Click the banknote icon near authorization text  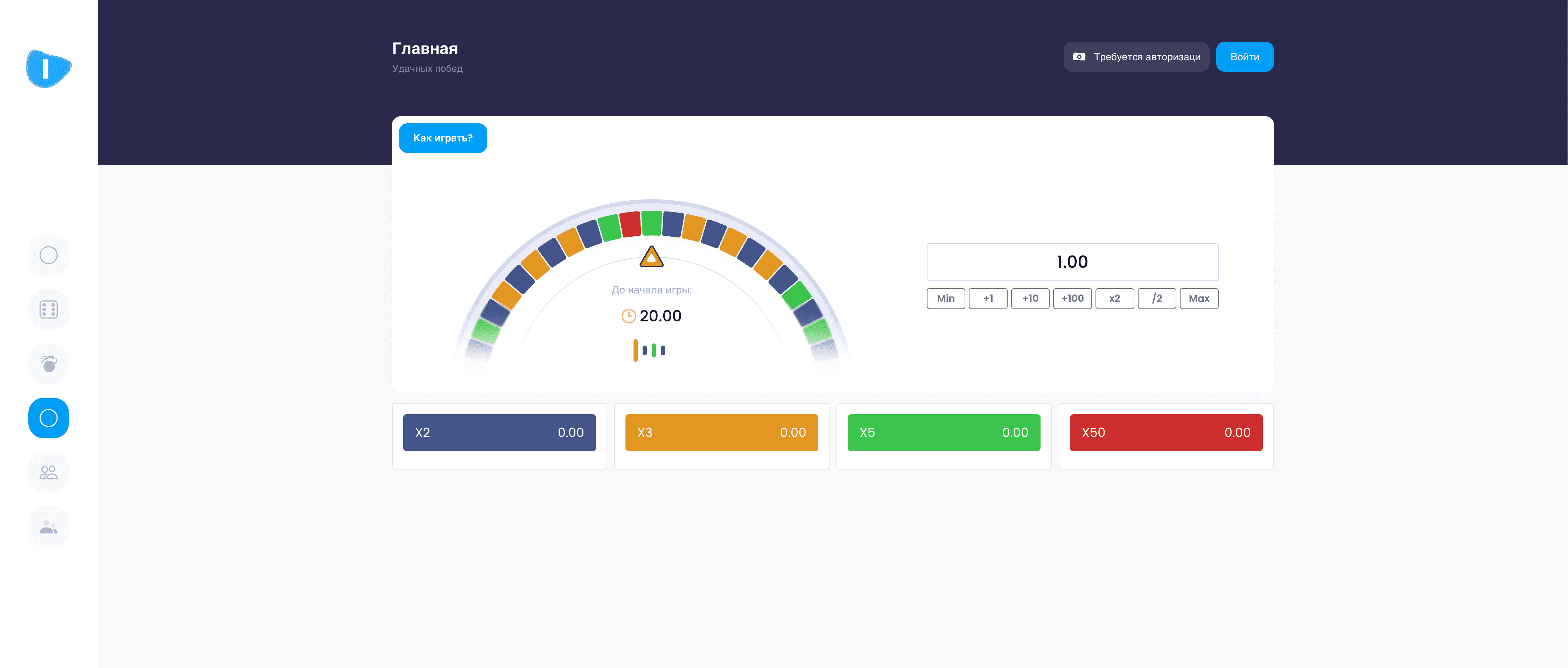(1079, 57)
